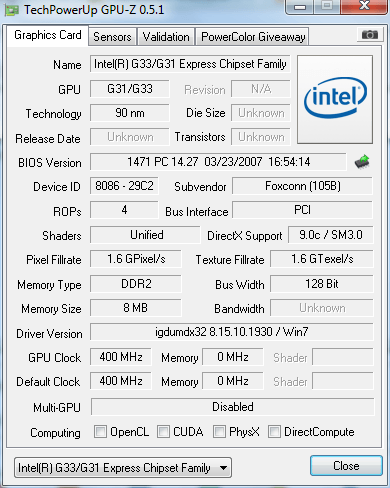Click the Release Date field showing Unknown
Screen dimensions: 390x488
[x=130, y=137]
